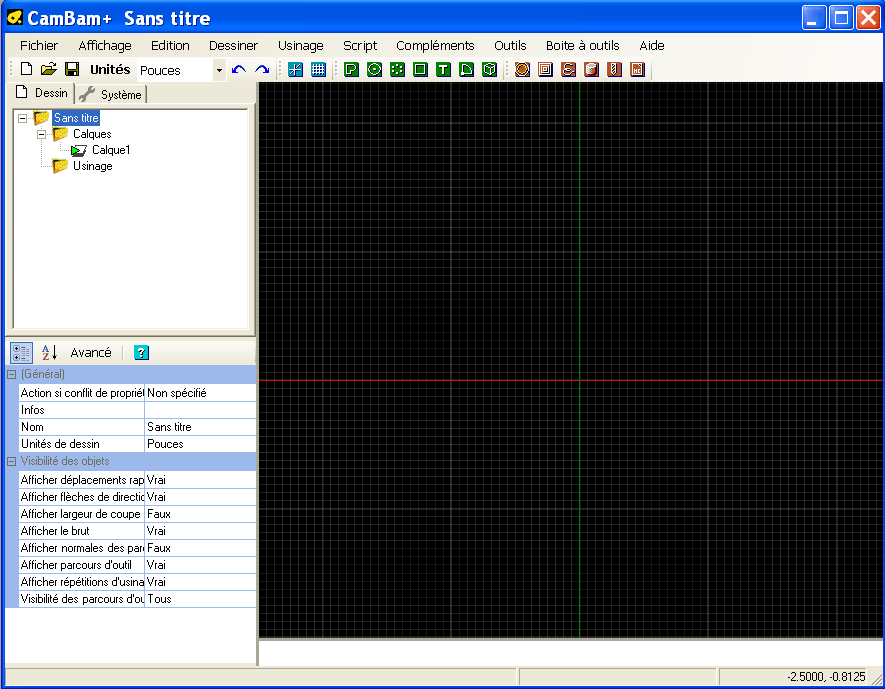Open the Dessiner menu
This screenshot has width=885, height=689.
[233, 46]
